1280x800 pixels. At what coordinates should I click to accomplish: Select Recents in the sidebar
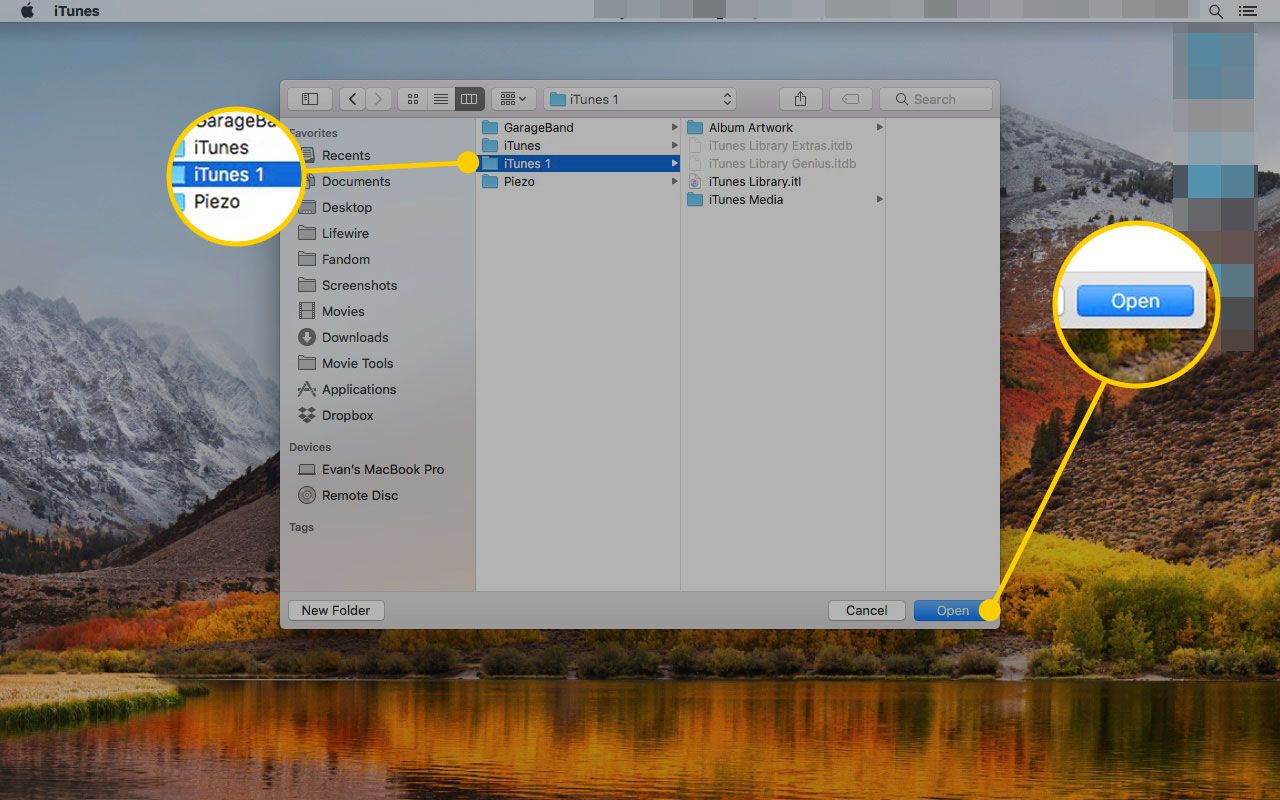point(345,155)
